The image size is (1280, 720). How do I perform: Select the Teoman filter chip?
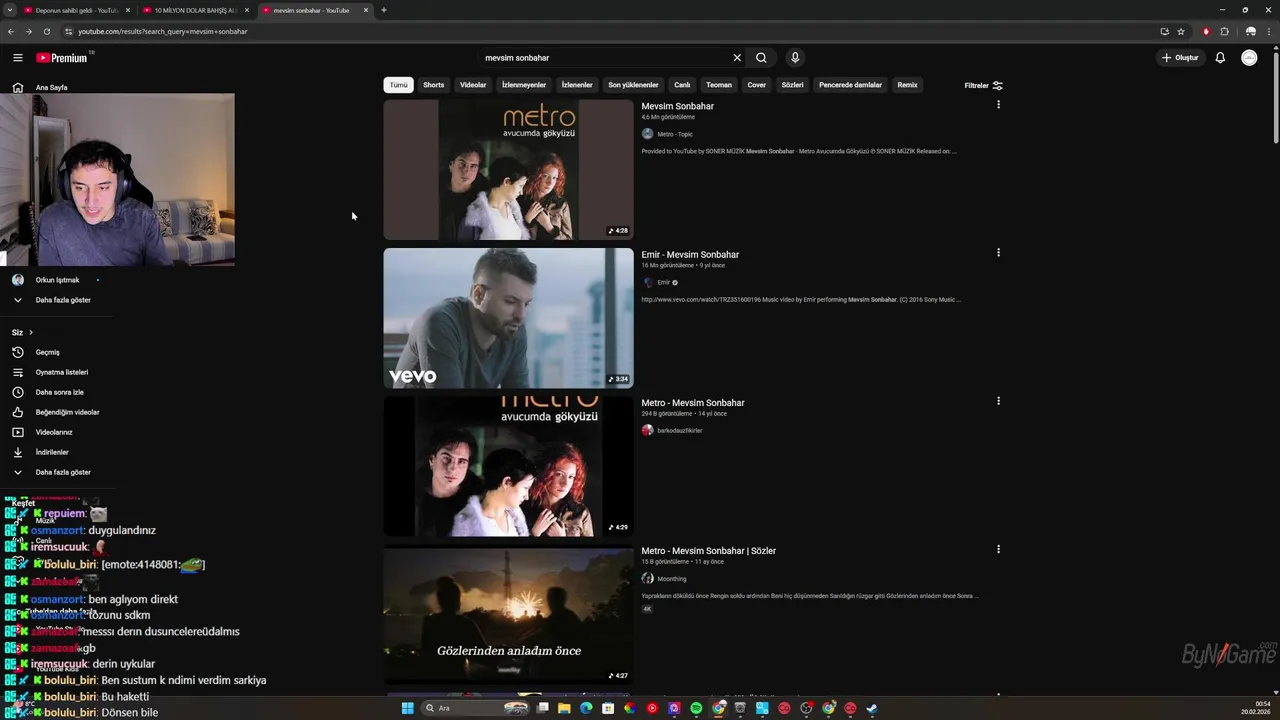point(719,85)
